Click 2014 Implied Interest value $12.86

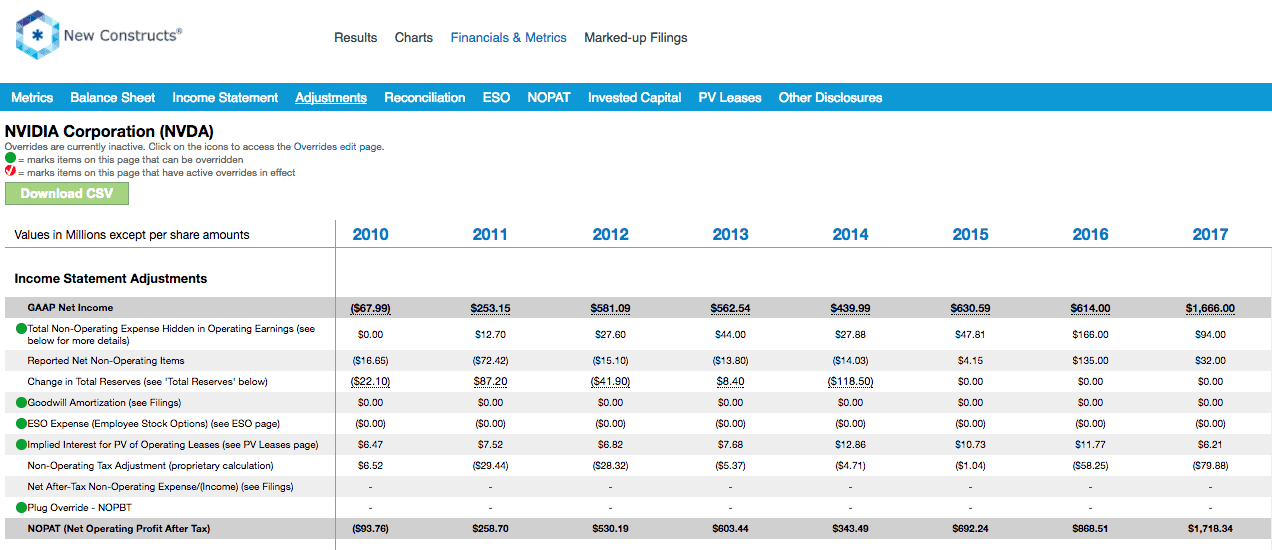coord(850,445)
